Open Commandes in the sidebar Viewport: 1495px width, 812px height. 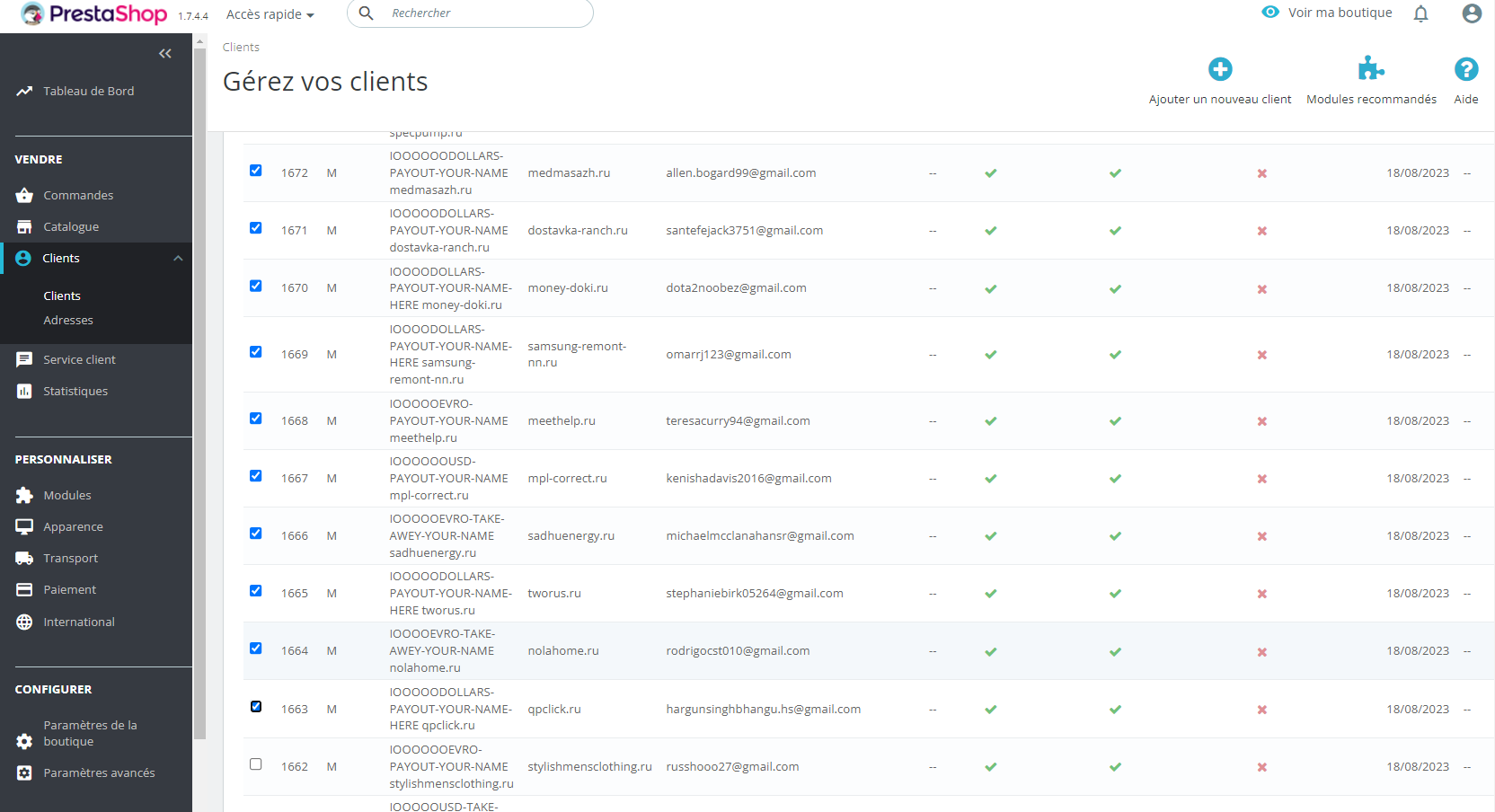(78, 196)
